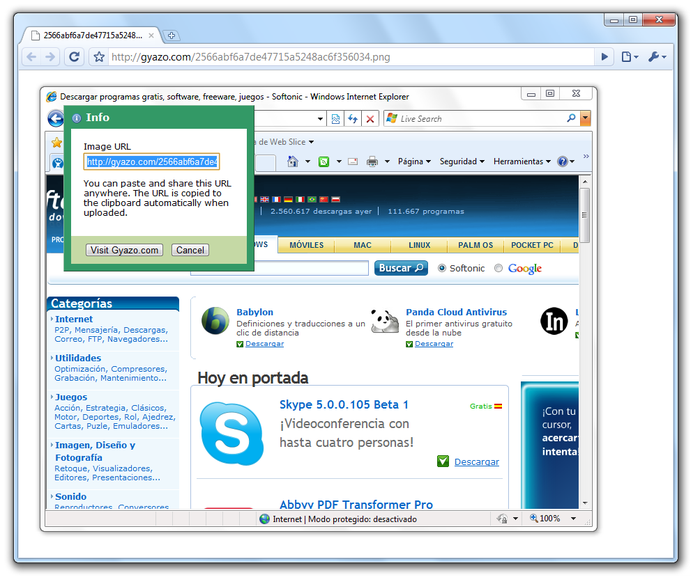Click Chrome's Back arrow button
700x584 pixels.
coord(31,57)
